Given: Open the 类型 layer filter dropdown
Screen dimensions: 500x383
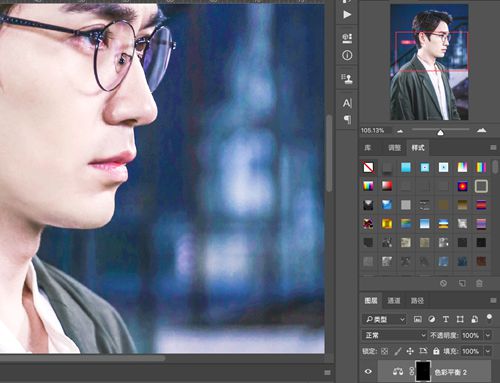Looking at the screenshot, I should [384, 319].
